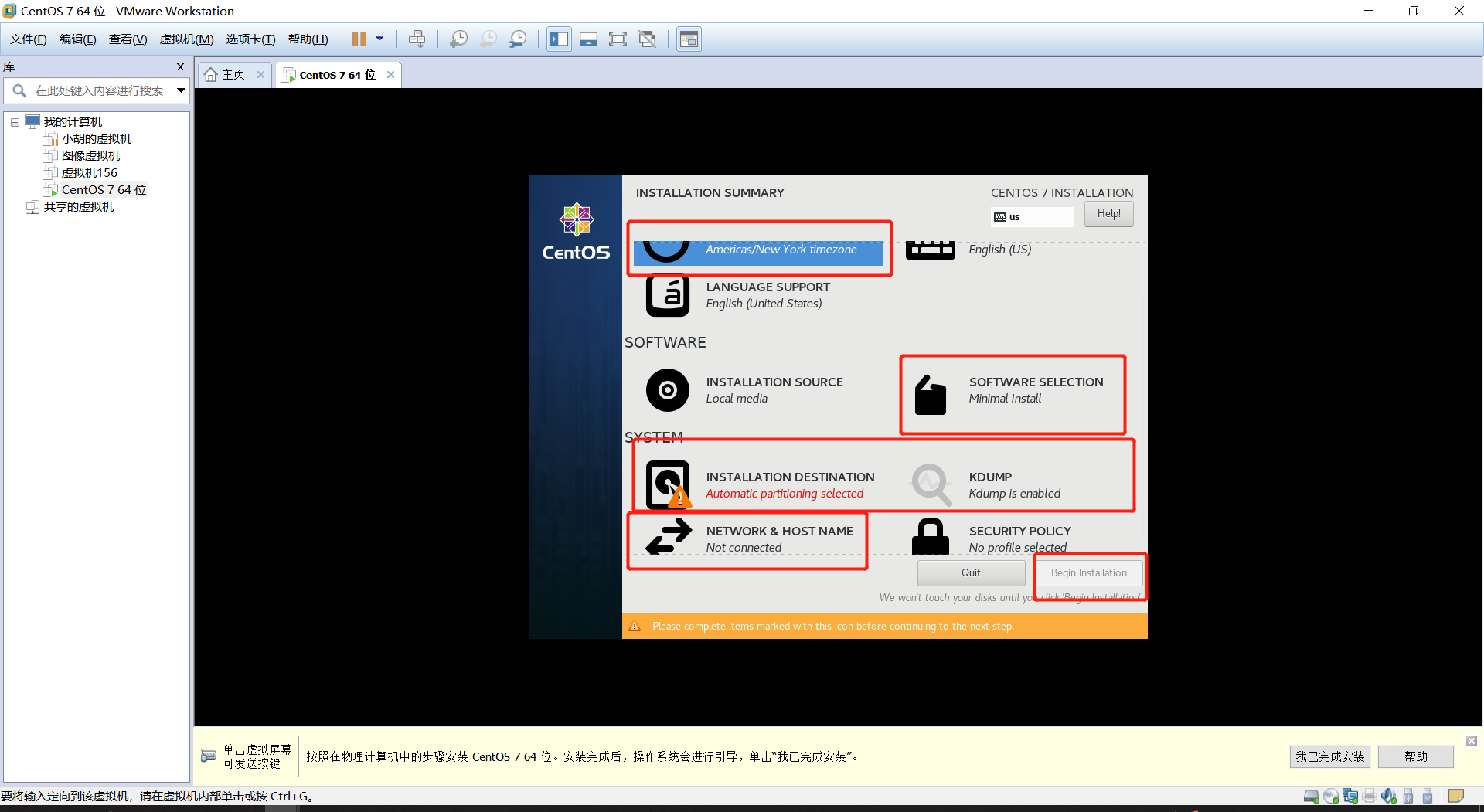This screenshot has width=1484, height=812.
Task: Expand the library search options dropdown
Action: (181, 91)
